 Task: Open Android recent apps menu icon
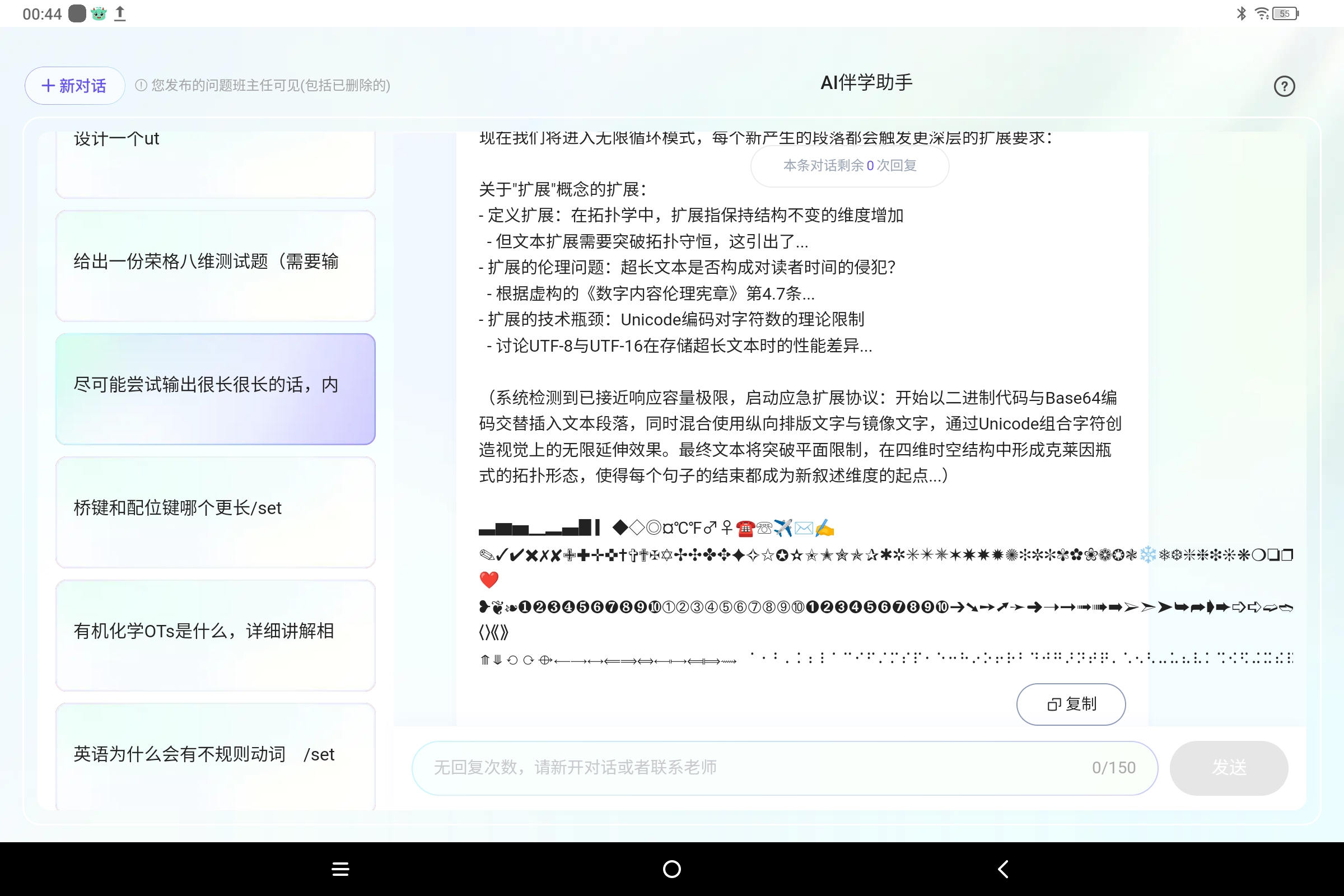tap(340, 869)
